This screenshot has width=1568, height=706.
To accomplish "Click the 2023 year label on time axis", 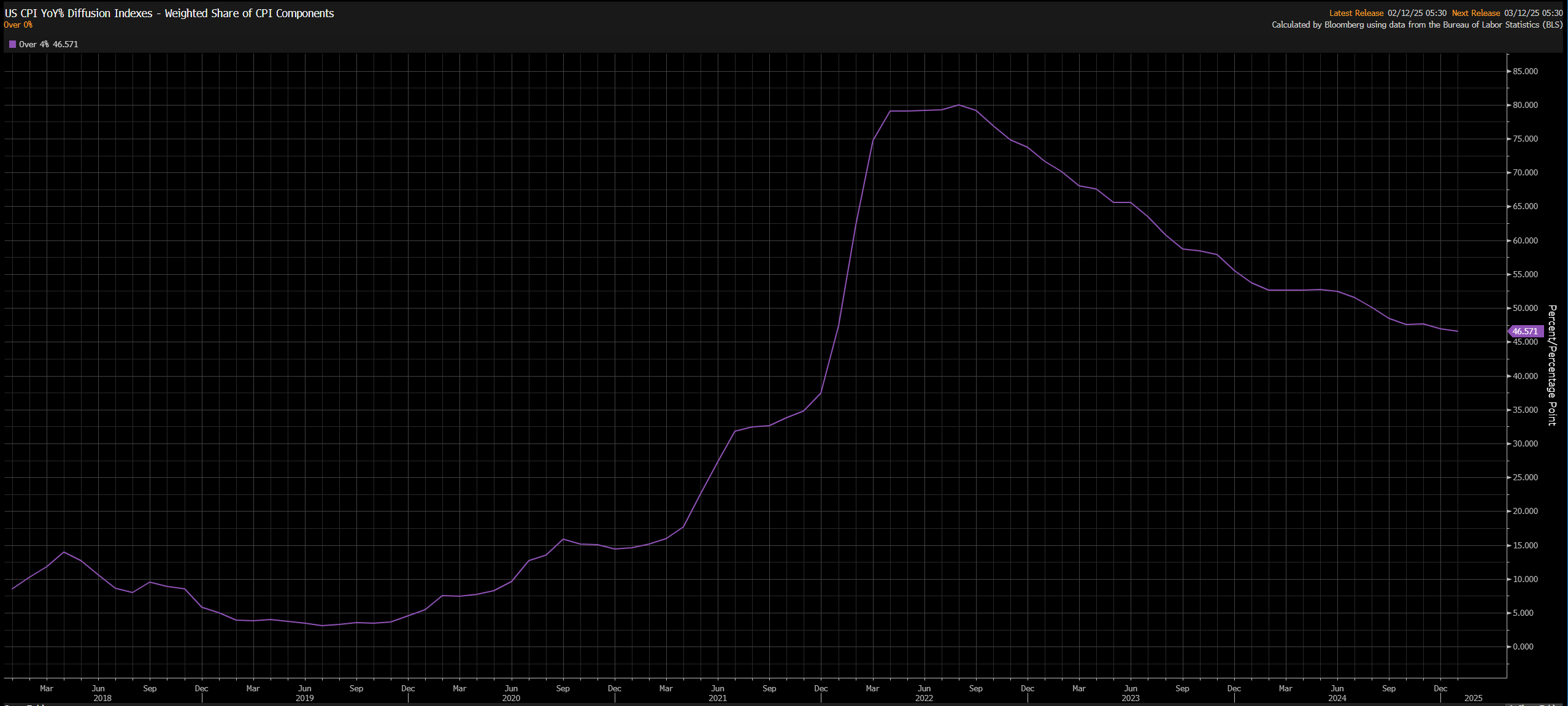I will tap(1131, 698).
